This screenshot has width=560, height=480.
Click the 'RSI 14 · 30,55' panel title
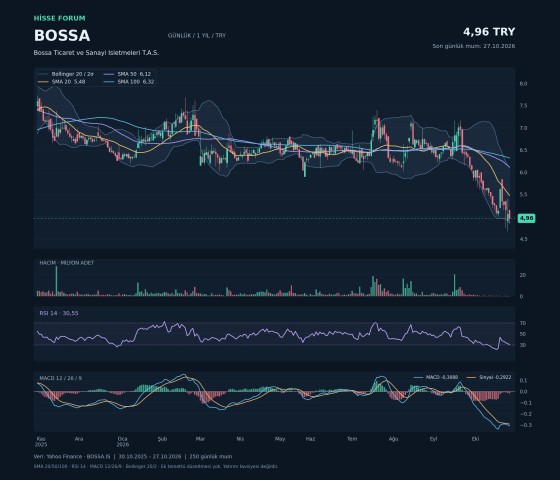(59, 313)
